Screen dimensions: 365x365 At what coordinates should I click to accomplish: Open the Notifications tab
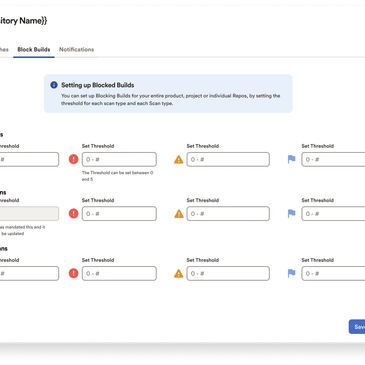coord(76,50)
